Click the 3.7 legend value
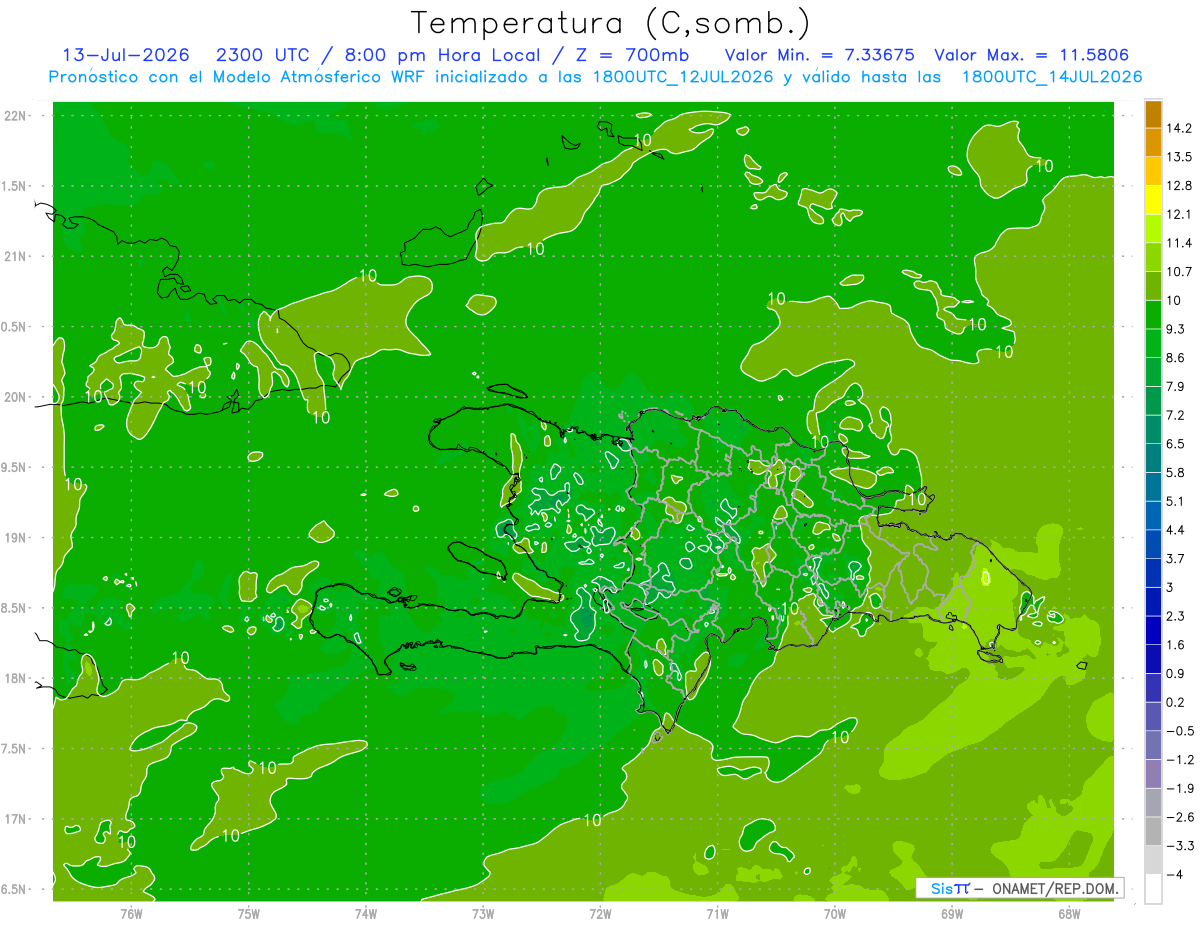Viewport: 1200px width, 927px height. [1176, 558]
